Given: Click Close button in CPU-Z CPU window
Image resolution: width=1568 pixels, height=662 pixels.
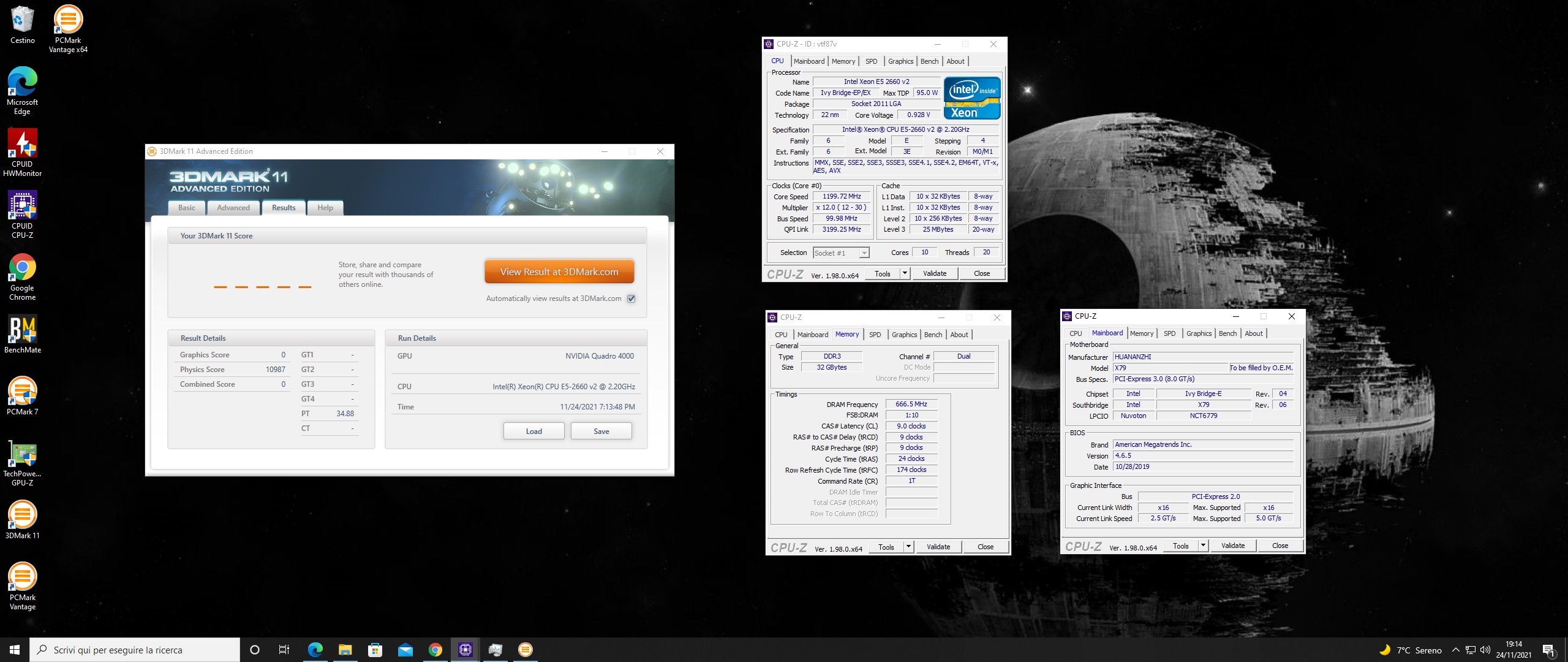Looking at the screenshot, I should (x=981, y=273).
